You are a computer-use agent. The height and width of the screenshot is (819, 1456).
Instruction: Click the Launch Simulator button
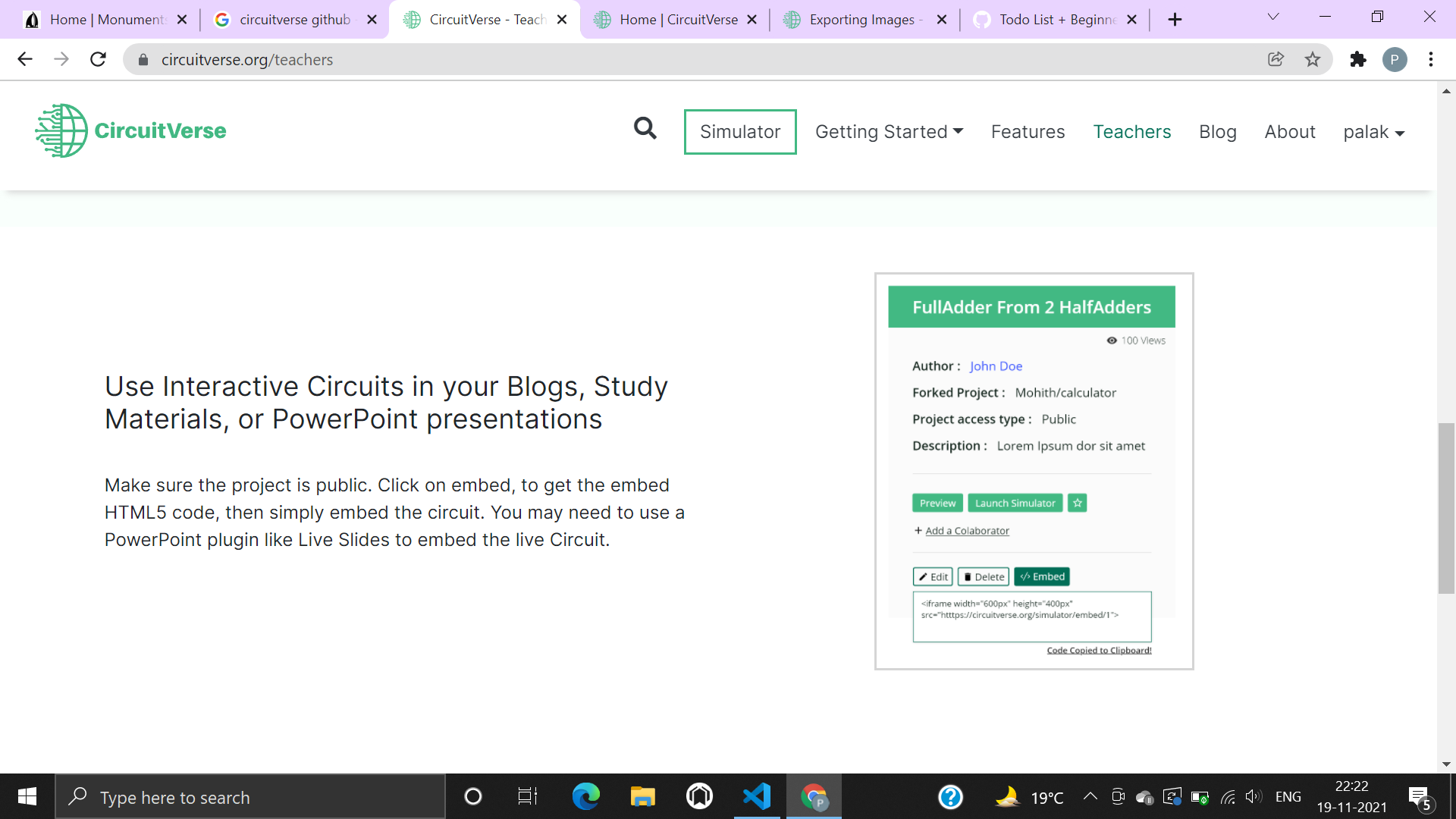[1015, 502]
